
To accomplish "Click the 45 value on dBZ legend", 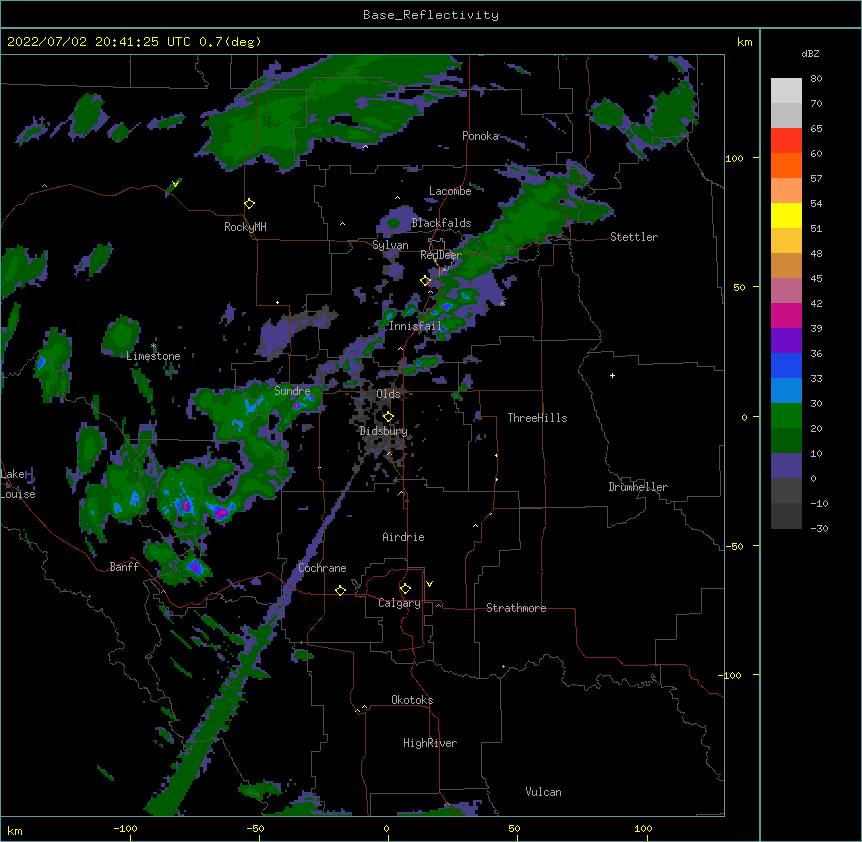I will (x=816, y=279).
